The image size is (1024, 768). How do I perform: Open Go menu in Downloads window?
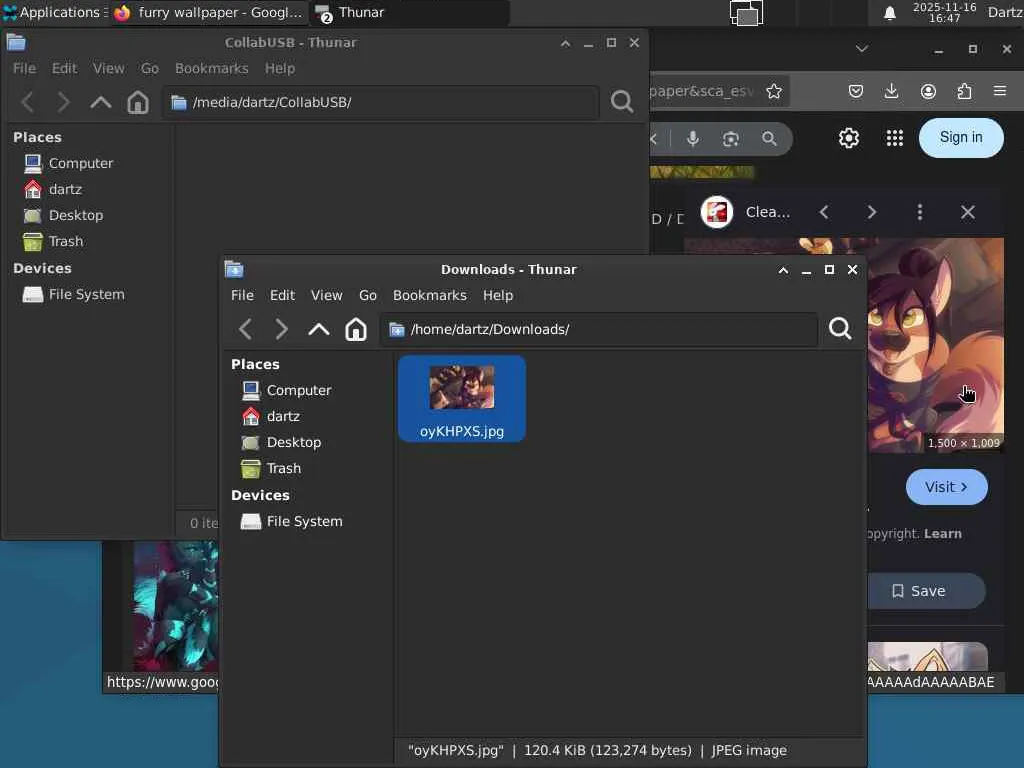coord(368,295)
